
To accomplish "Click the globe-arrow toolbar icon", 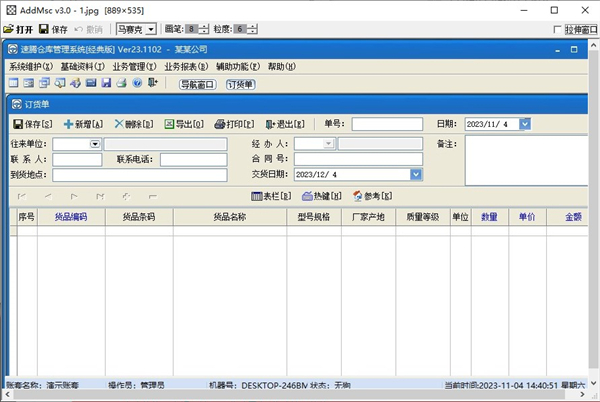I will pyautogui.click(x=75, y=83).
